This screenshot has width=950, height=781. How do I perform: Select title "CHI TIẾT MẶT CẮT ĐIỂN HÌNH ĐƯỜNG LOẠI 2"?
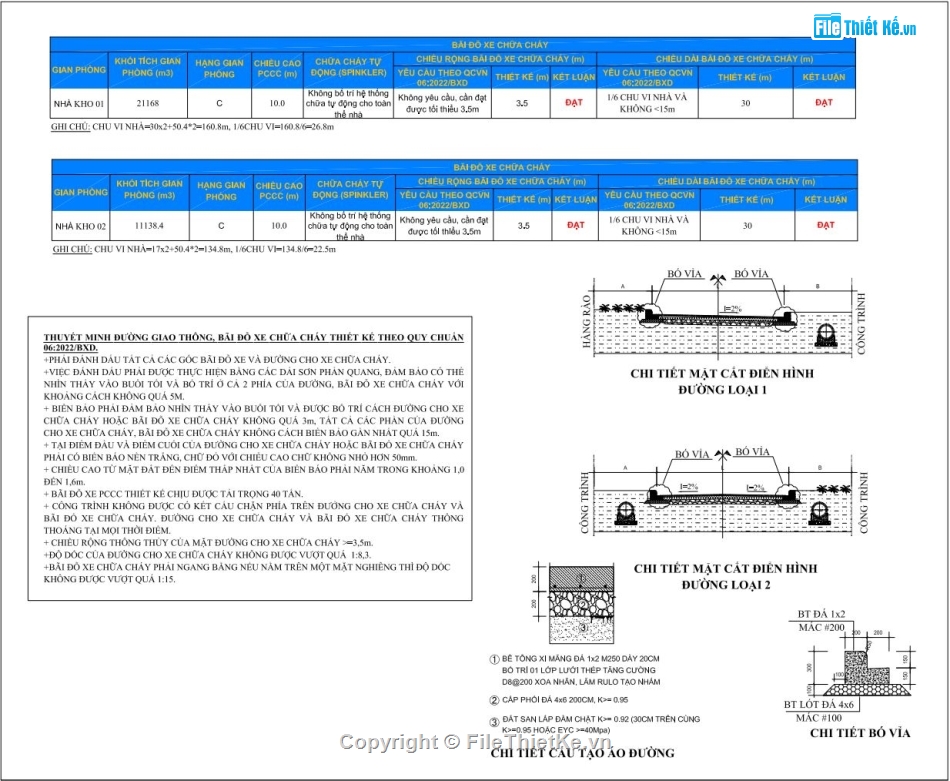pos(726,576)
